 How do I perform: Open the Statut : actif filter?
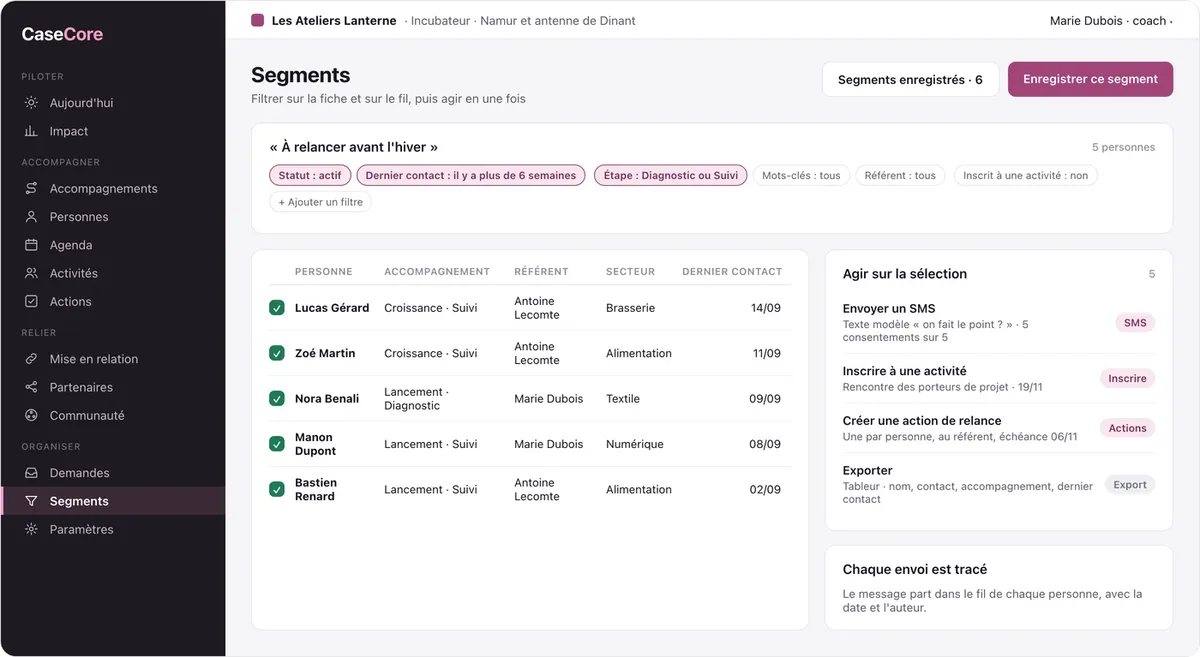(x=310, y=175)
